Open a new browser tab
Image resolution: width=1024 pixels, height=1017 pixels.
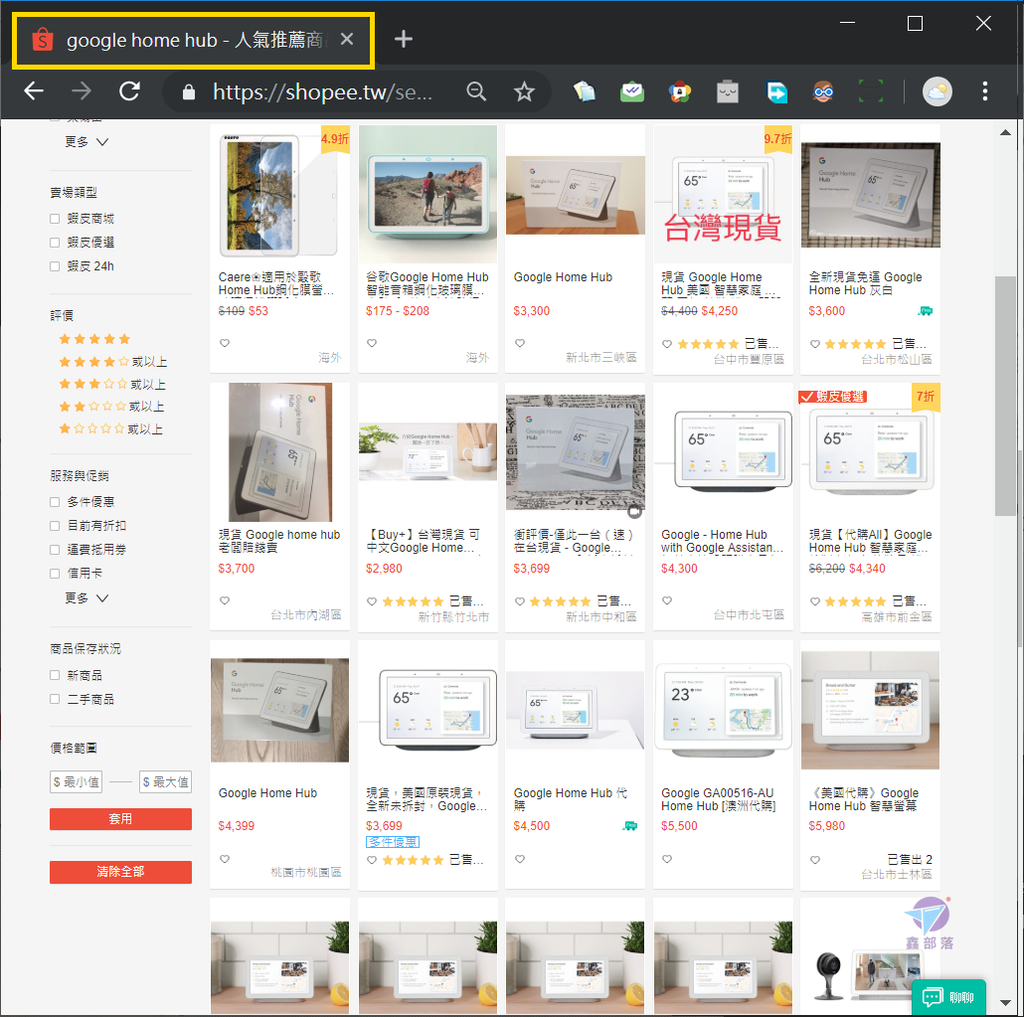404,39
